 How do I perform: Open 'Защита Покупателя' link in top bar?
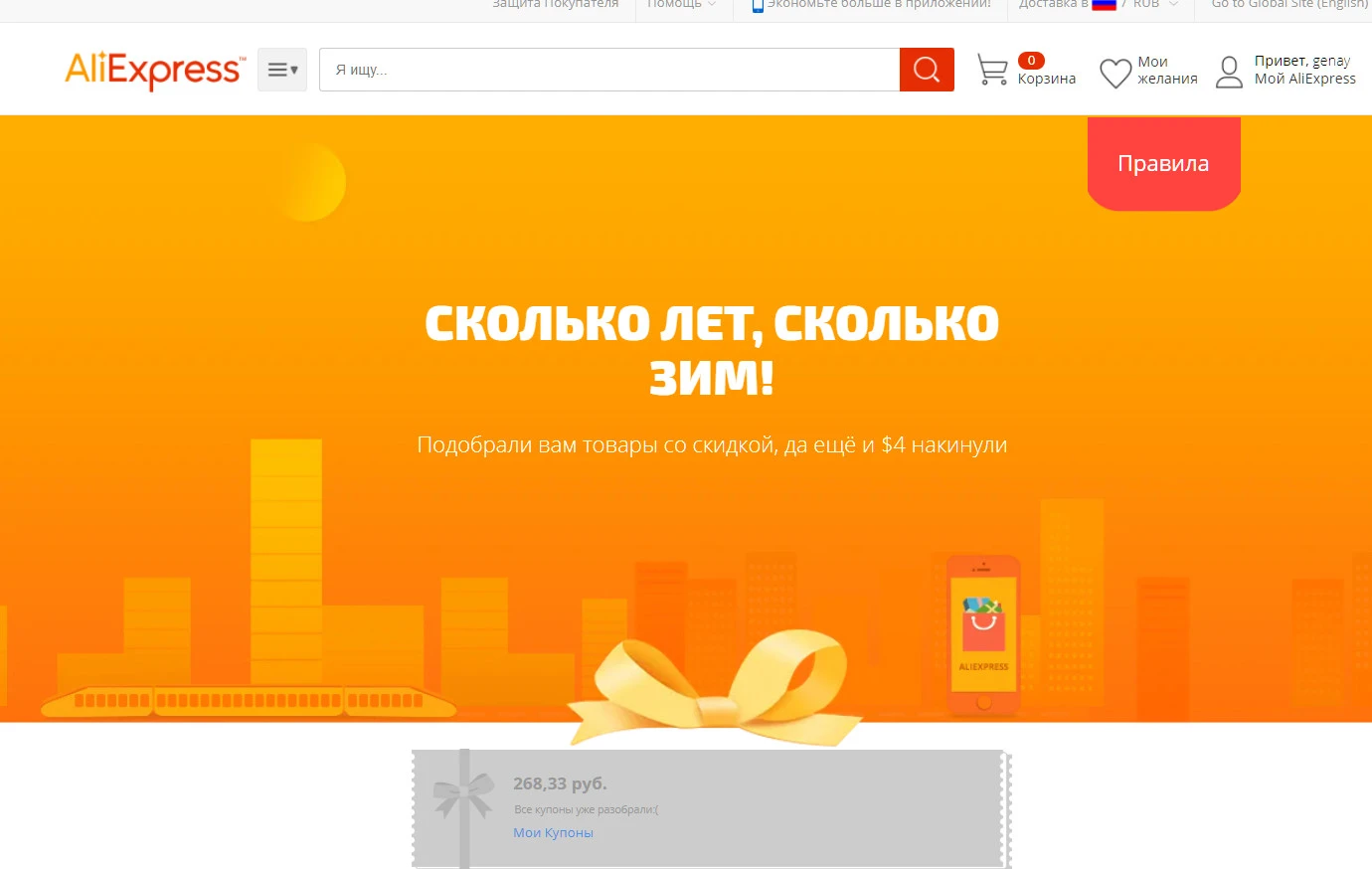(556, 5)
